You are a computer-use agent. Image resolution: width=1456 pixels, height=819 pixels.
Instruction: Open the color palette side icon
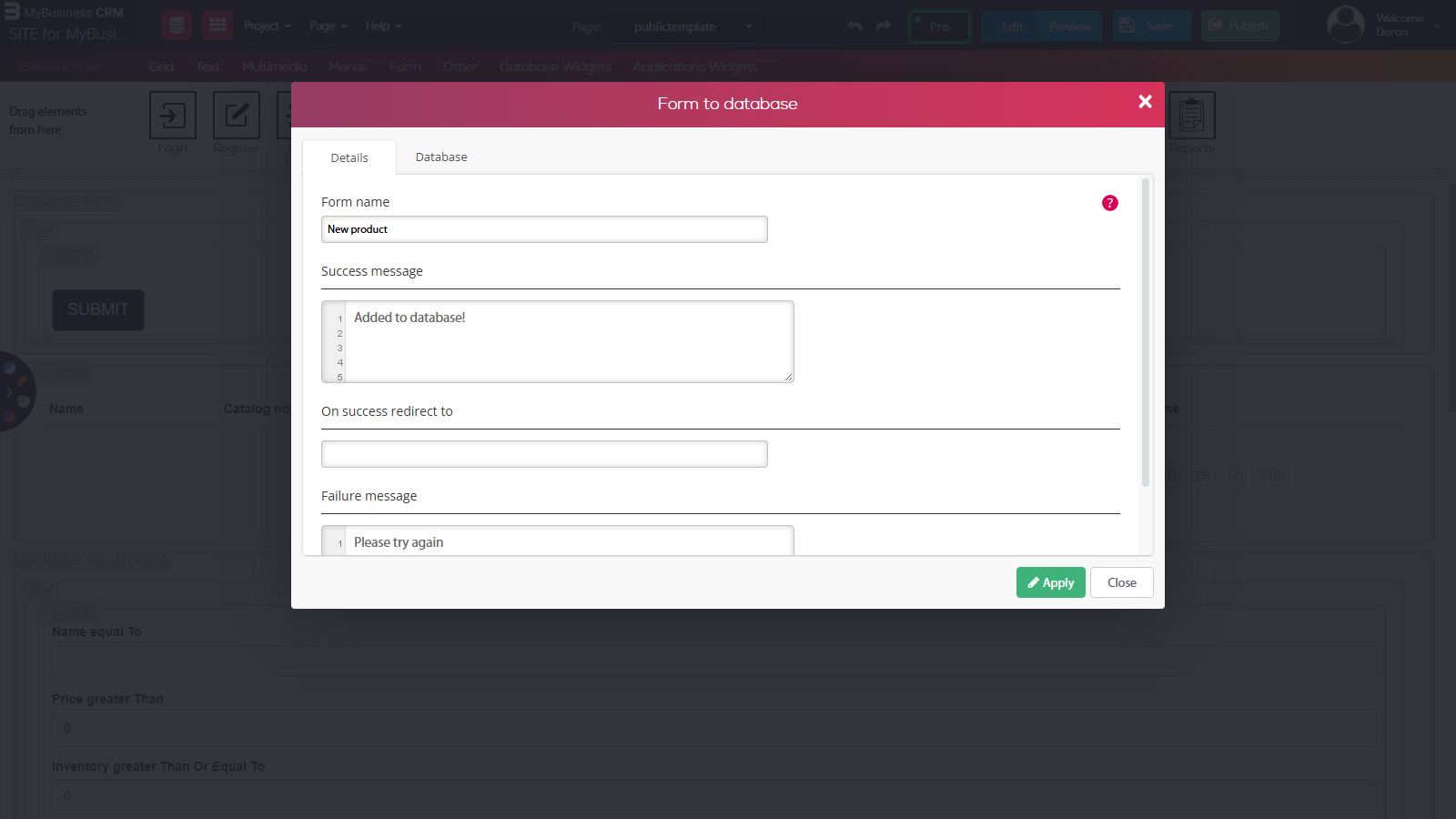click(15, 391)
